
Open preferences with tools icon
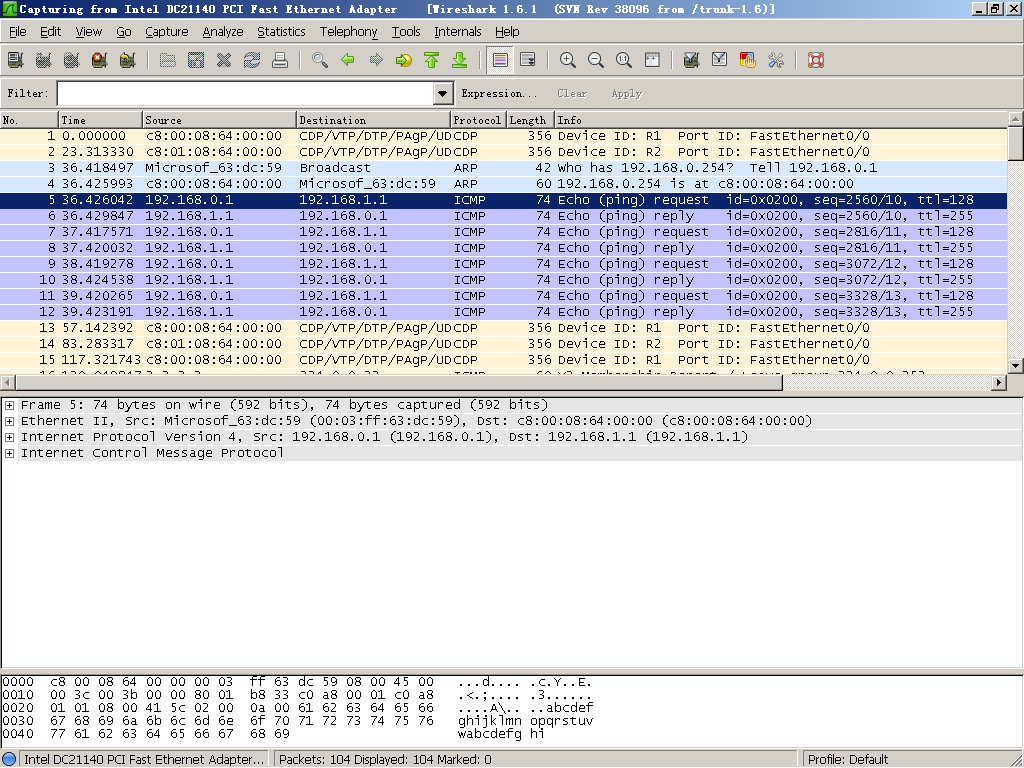pyautogui.click(x=776, y=60)
